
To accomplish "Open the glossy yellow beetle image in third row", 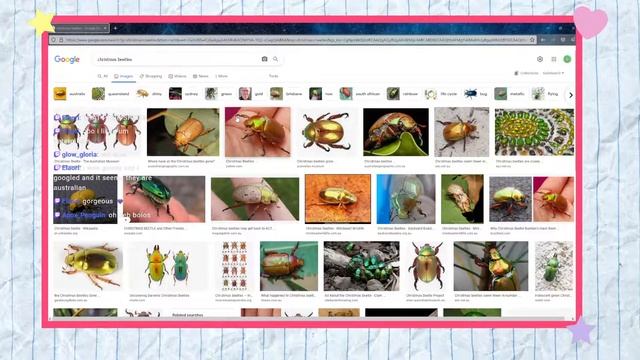I will 88,266.
